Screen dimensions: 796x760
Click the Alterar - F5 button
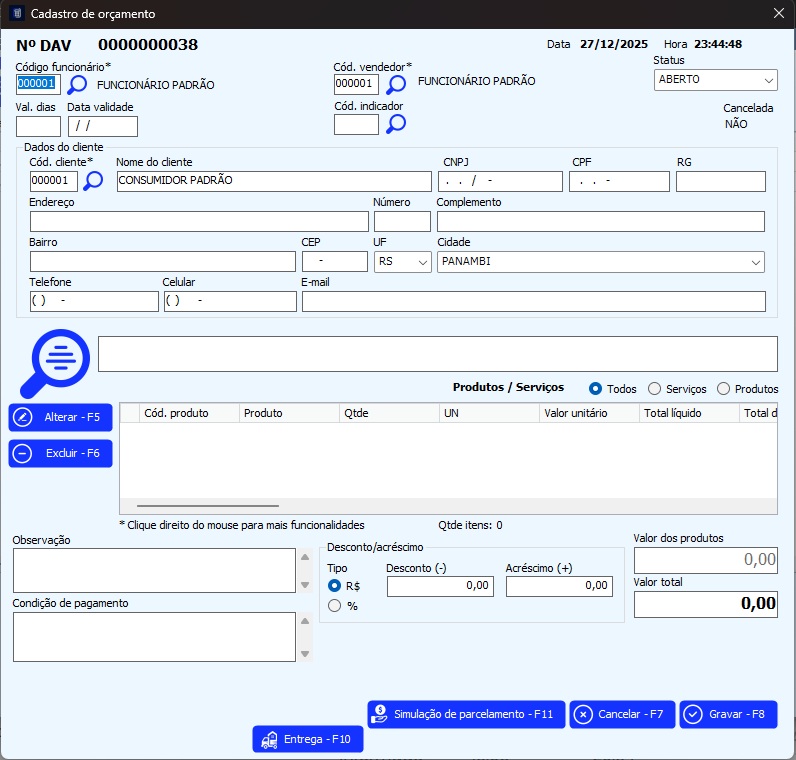[60, 417]
